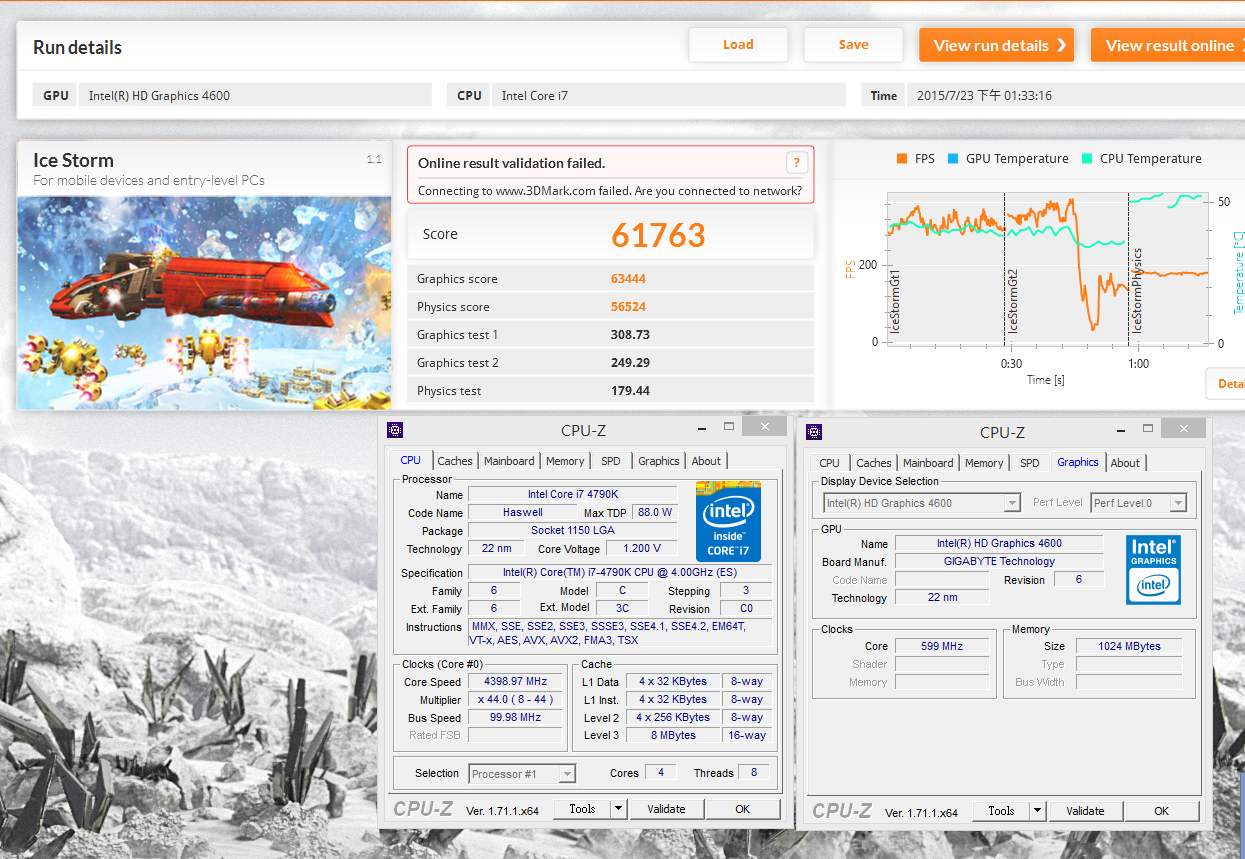
Task: Click Validate in CPU-Z processor window
Action: click(666, 809)
